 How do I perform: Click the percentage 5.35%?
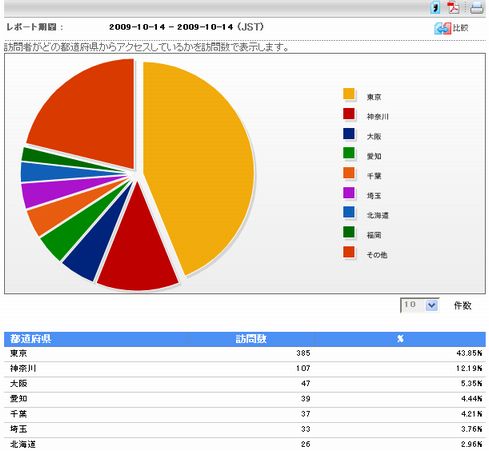click(472, 384)
